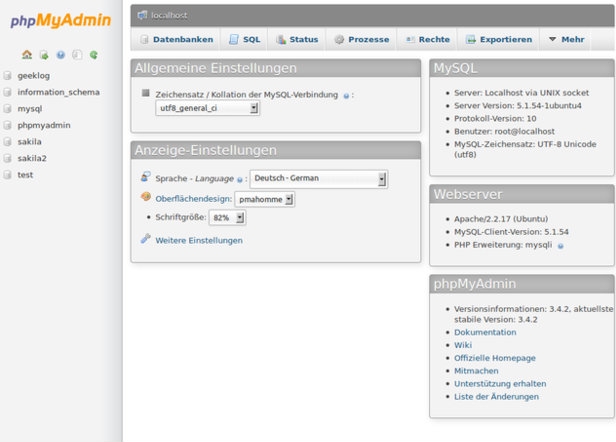Switch to the Exportieren tab
Viewport: 616px width, 442px height.
pos(499,39)
